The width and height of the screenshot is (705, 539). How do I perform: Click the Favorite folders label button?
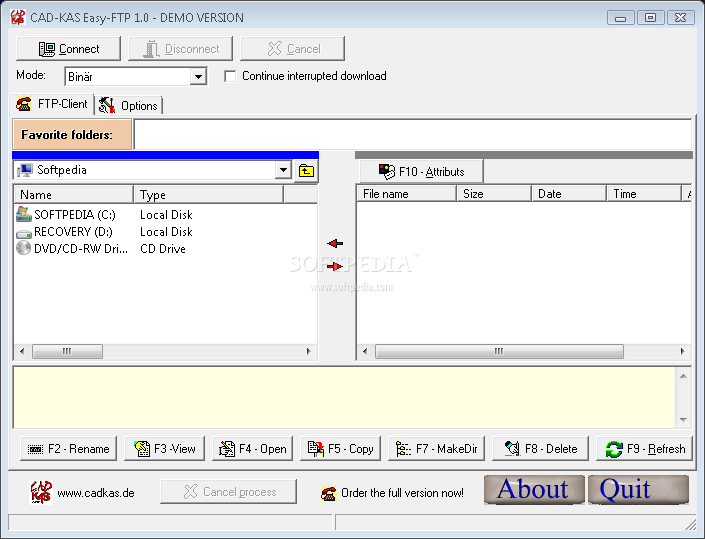coord(72,134)
